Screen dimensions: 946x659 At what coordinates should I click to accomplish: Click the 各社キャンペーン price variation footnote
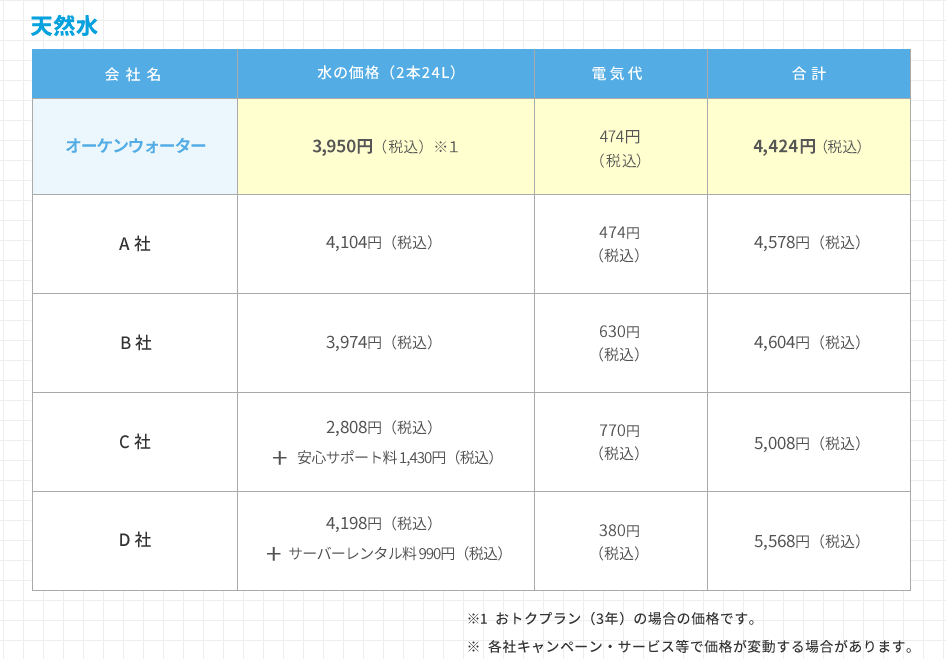pos(690,647)
